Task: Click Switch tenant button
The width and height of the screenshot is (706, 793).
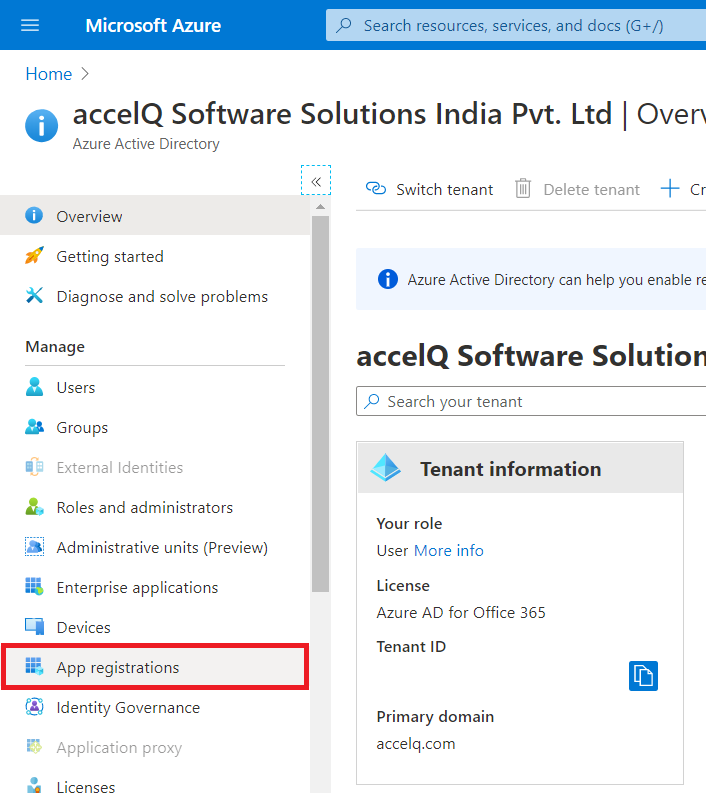Action: pos(429,189)
